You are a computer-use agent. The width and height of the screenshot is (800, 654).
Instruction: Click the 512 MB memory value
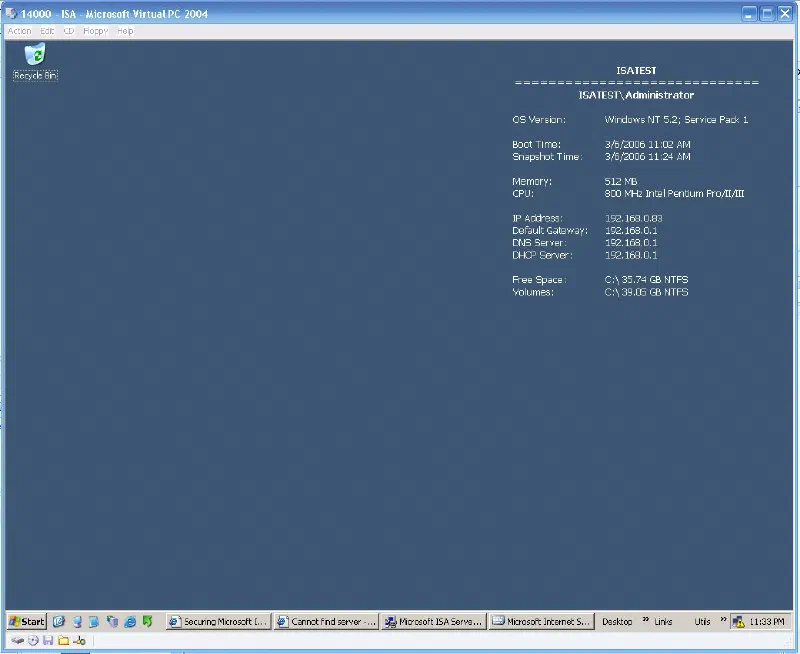621,181
